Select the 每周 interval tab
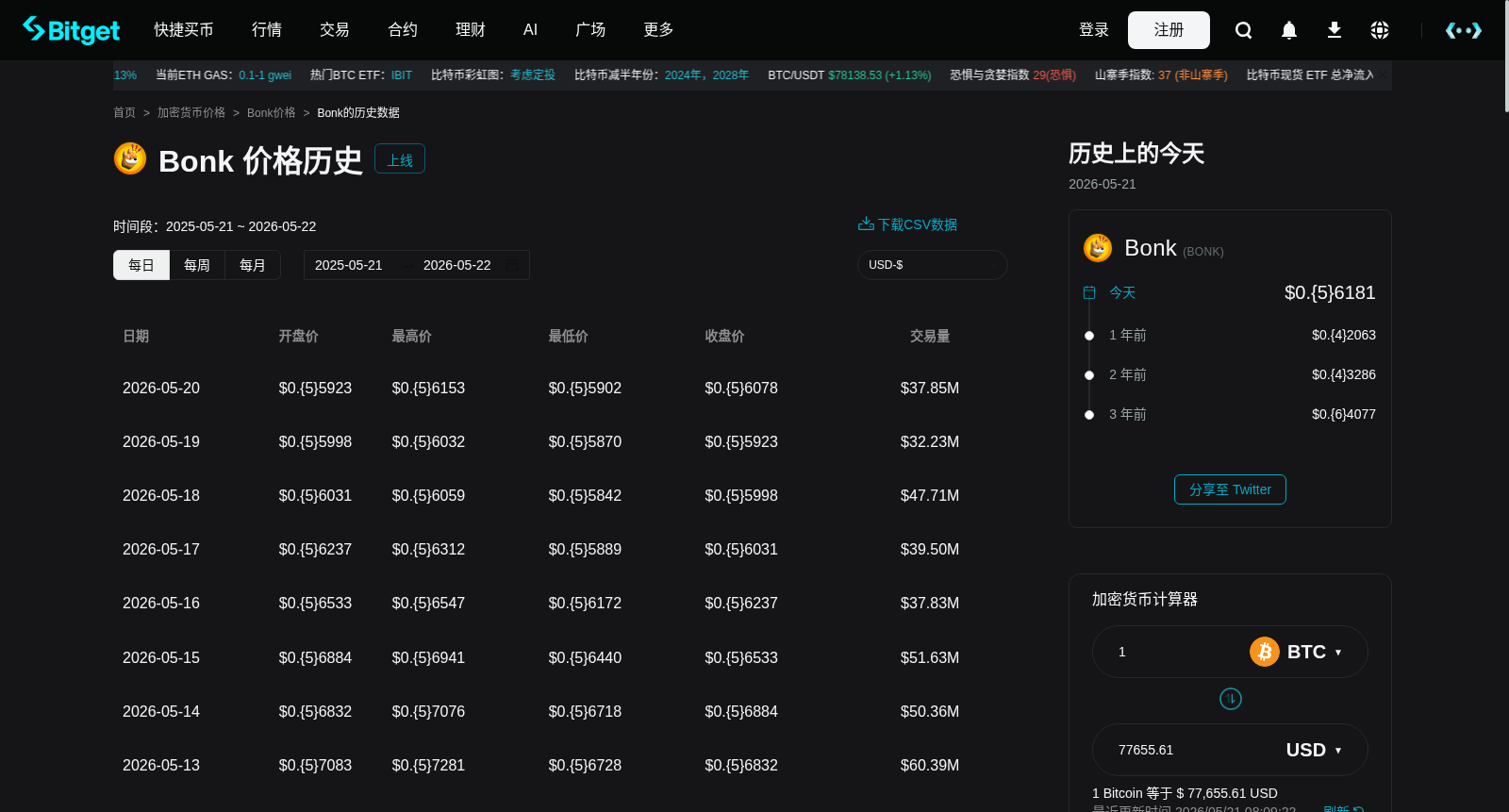The height and width of the screenshot is (812, 1509). tap(197, 265)
